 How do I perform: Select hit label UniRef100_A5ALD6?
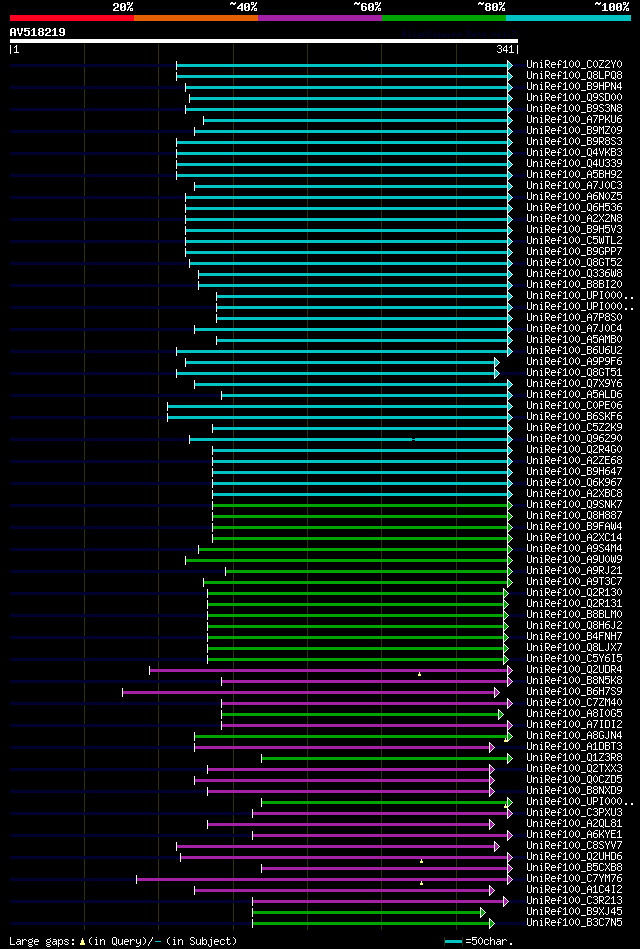574,395
